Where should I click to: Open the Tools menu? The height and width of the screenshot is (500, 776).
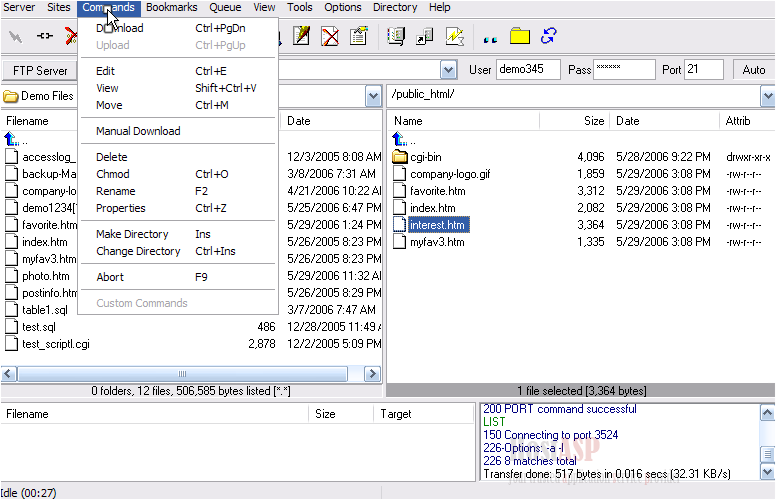300,7
